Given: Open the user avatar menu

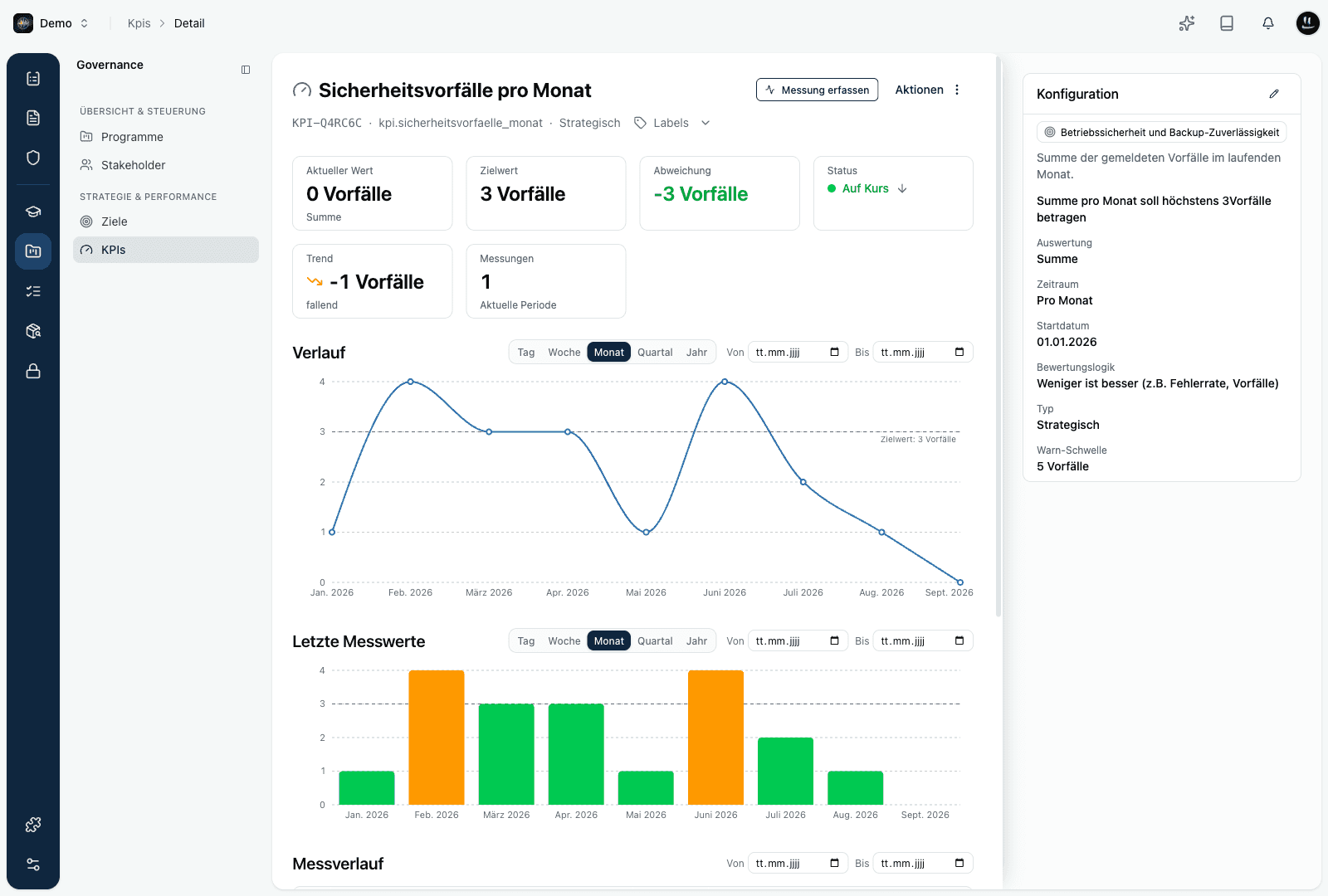Looking at the screenshot, I should coord(1308,23).
